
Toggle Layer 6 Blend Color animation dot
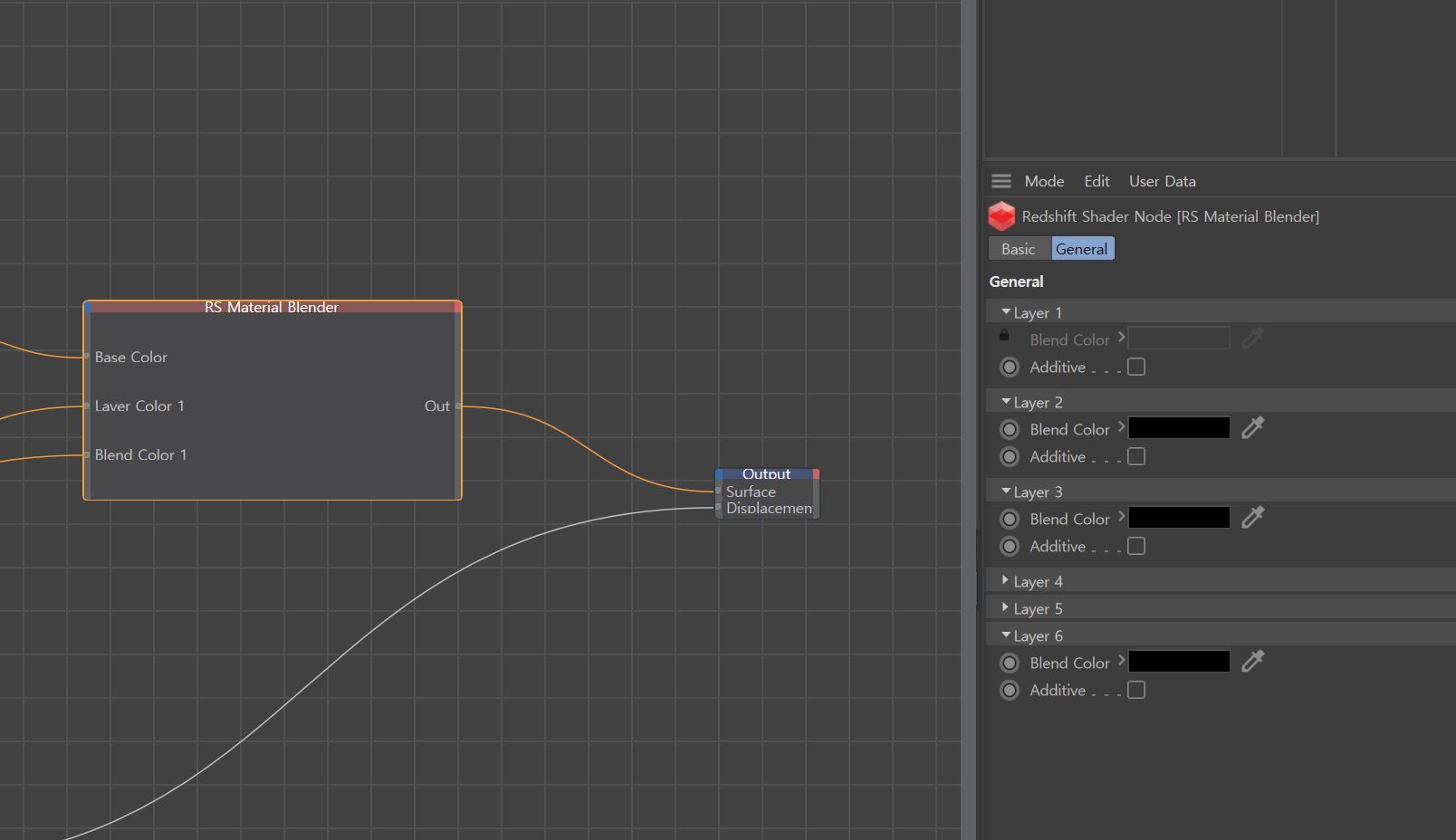(1010, 663)
